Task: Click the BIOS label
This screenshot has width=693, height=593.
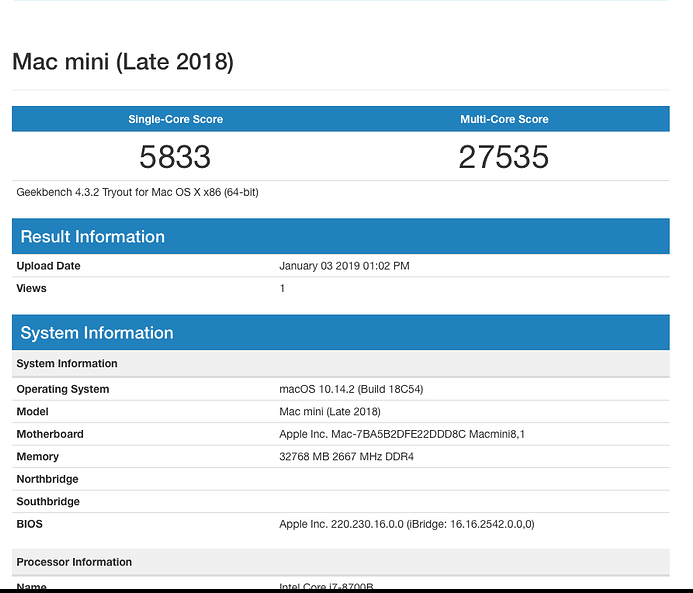Action: point(30,525)
